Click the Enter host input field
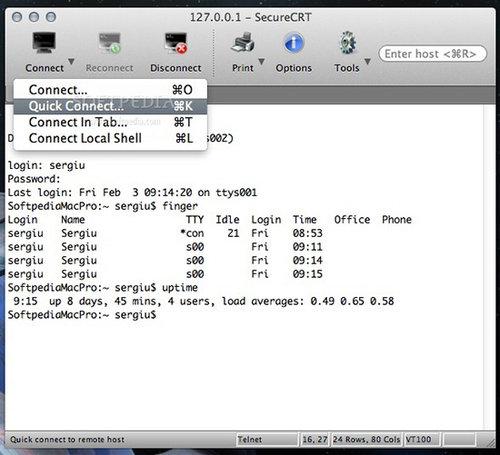This screenshot has width=500, height=455. [x=433, y=54]
